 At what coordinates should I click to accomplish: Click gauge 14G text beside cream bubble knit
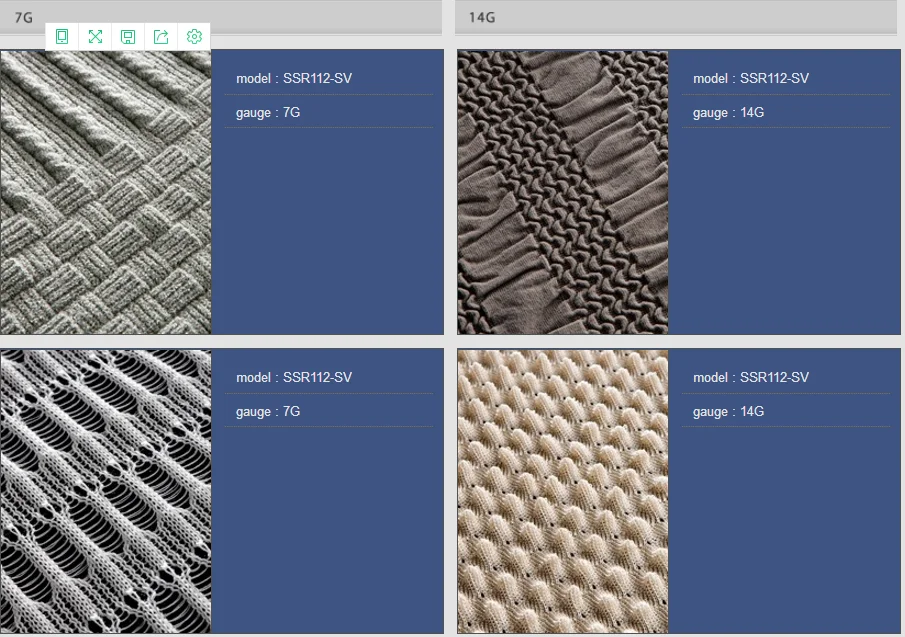[x=728, y=412]
